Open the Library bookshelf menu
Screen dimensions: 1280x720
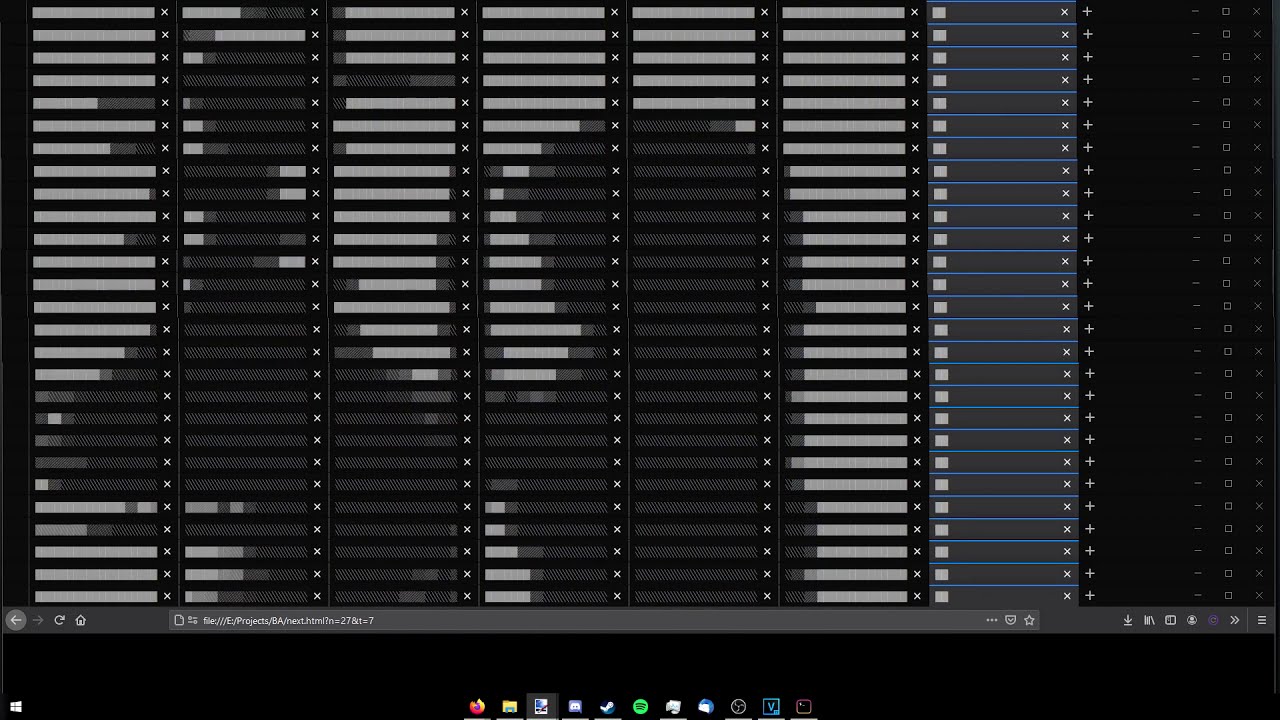[1149, 620]
